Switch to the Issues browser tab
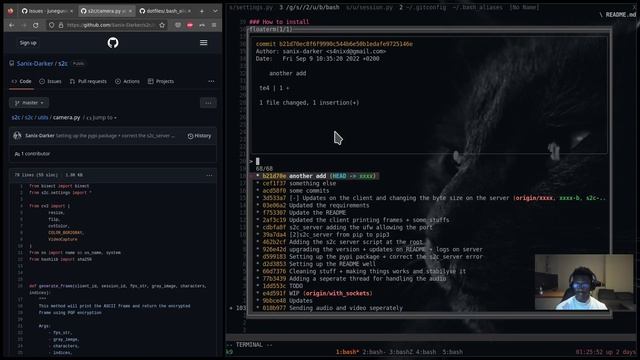 point(46,11)
